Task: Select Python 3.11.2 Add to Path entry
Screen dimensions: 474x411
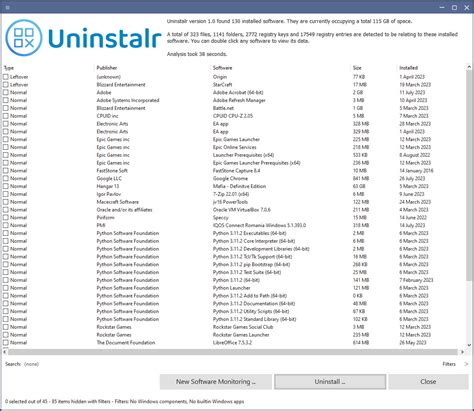Action: tap(250, 296)
